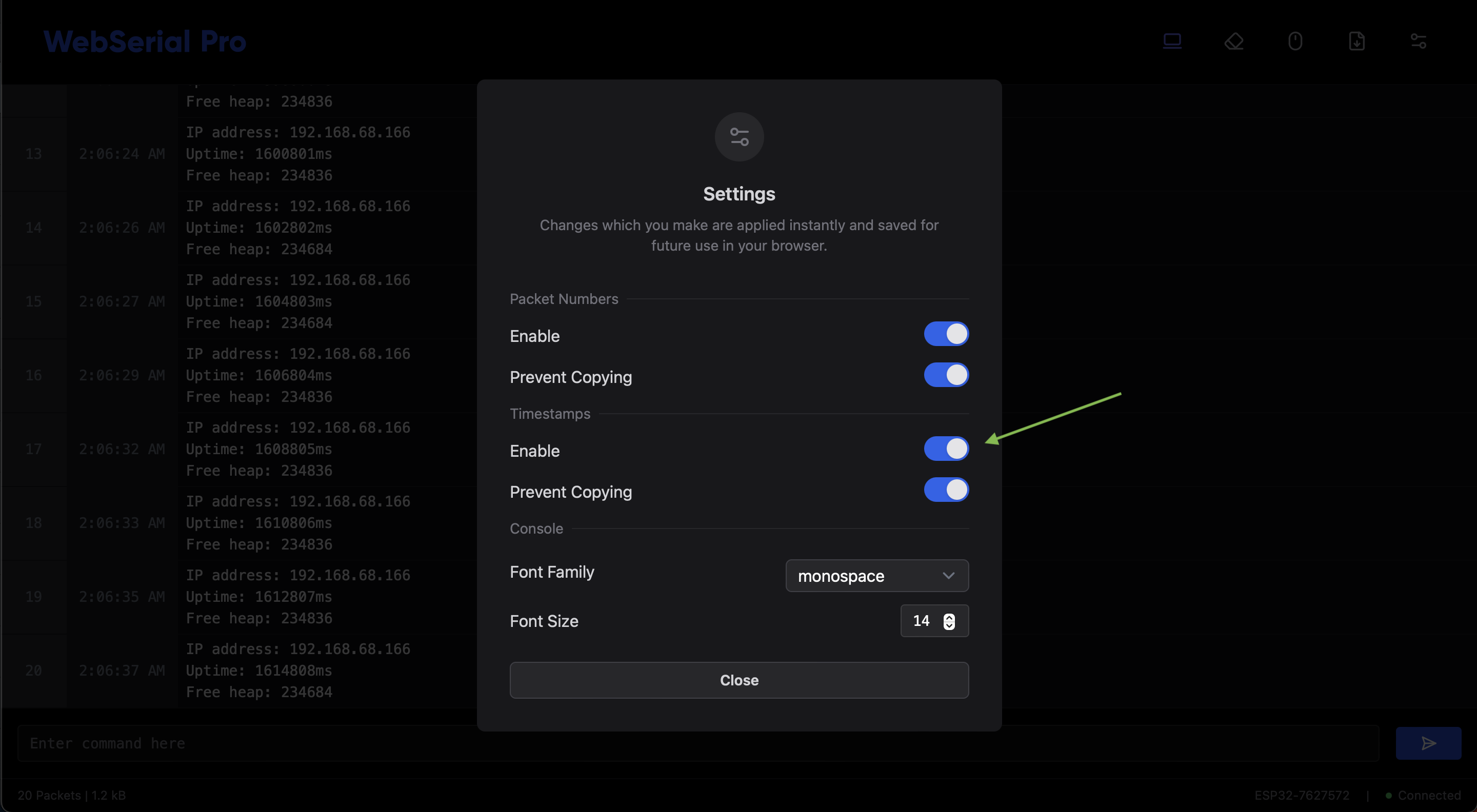Turn off Prevent Copying for packet numbers
Image resolution: width=1477 pixels, height=812 pixels.
click(946, 375)
